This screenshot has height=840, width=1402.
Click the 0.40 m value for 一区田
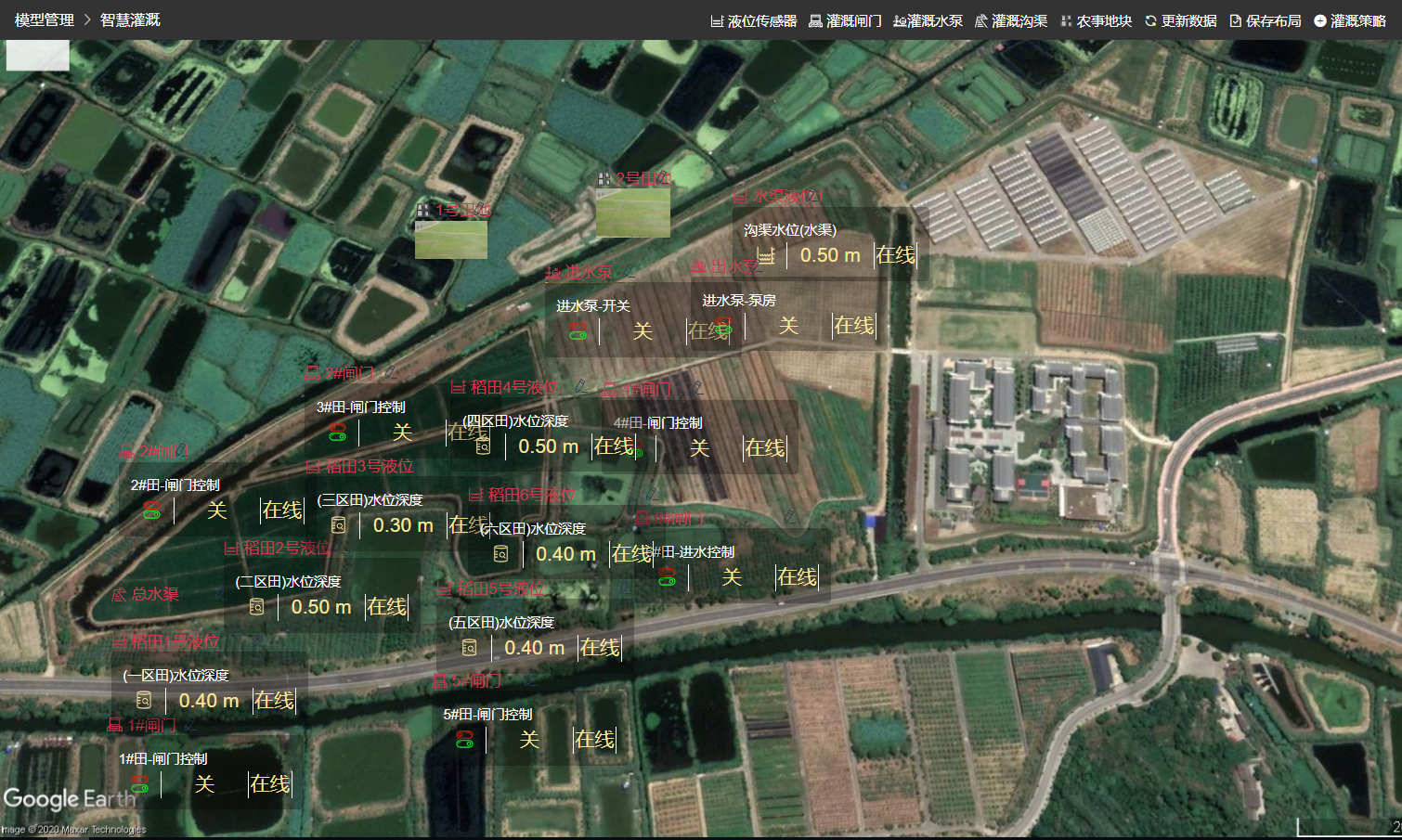click(x=209, y=701)
